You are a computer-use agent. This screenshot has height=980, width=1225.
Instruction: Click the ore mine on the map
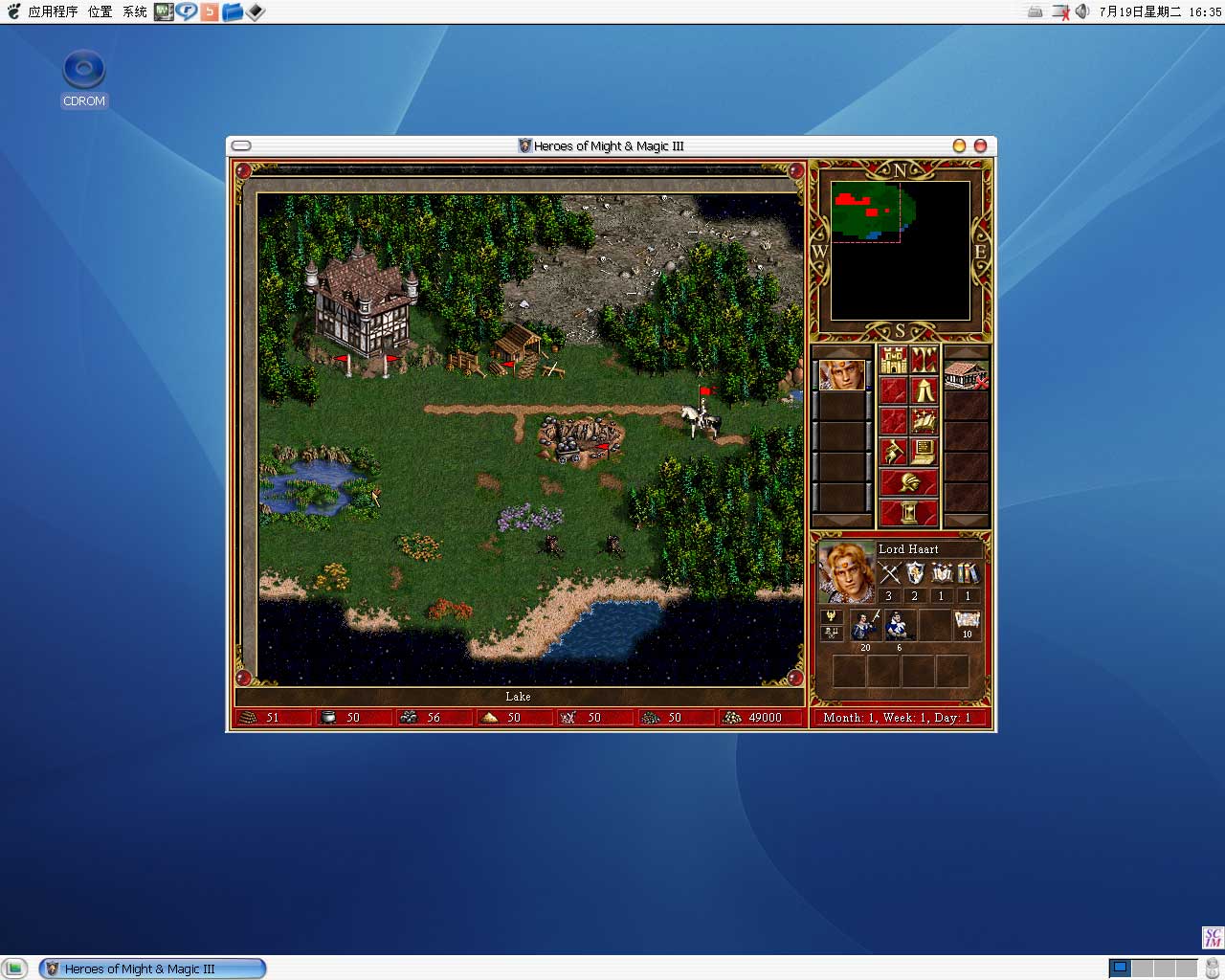pyautogui.click(x=579, y=441)
